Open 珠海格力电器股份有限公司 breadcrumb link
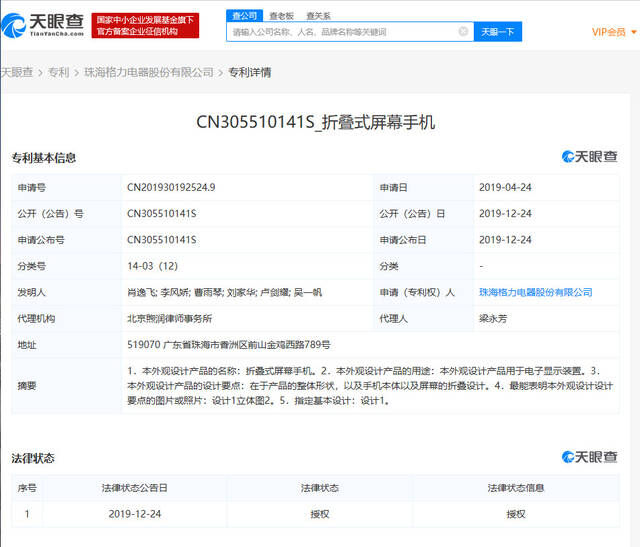The width and height of the screenshot is (640, 547). tap(149, 72)
